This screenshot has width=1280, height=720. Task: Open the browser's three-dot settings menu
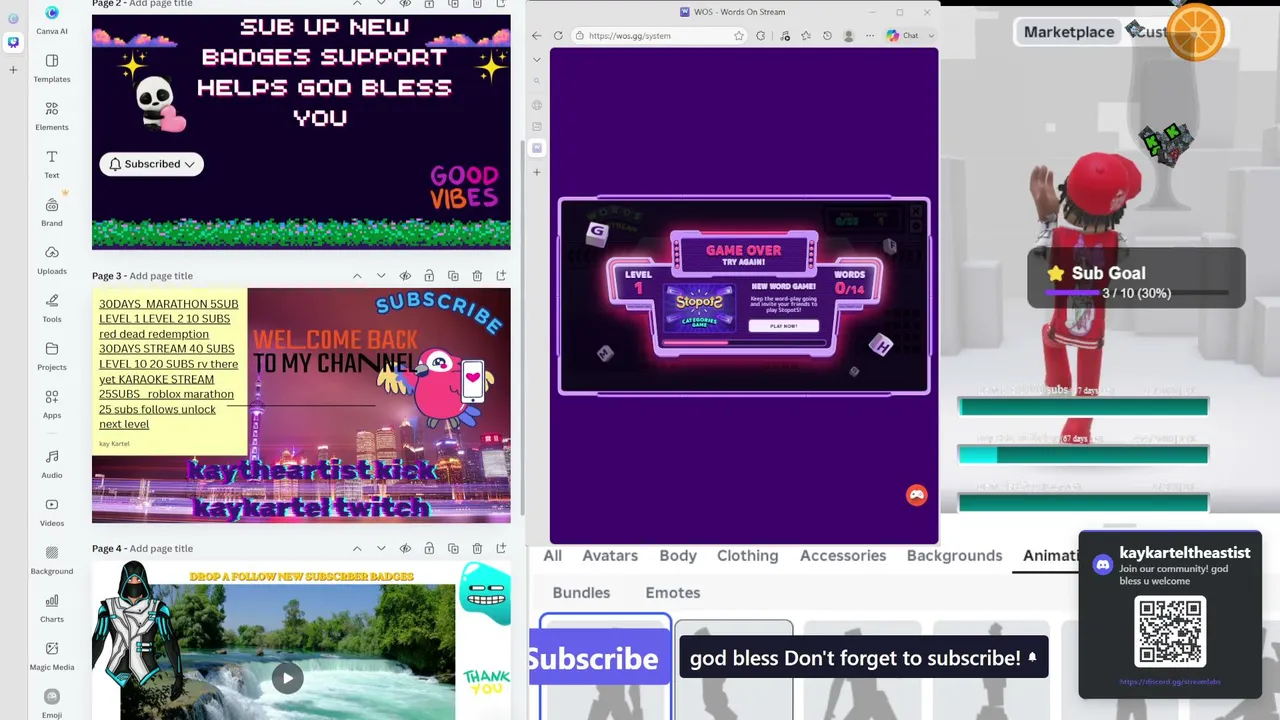point(871,36)
